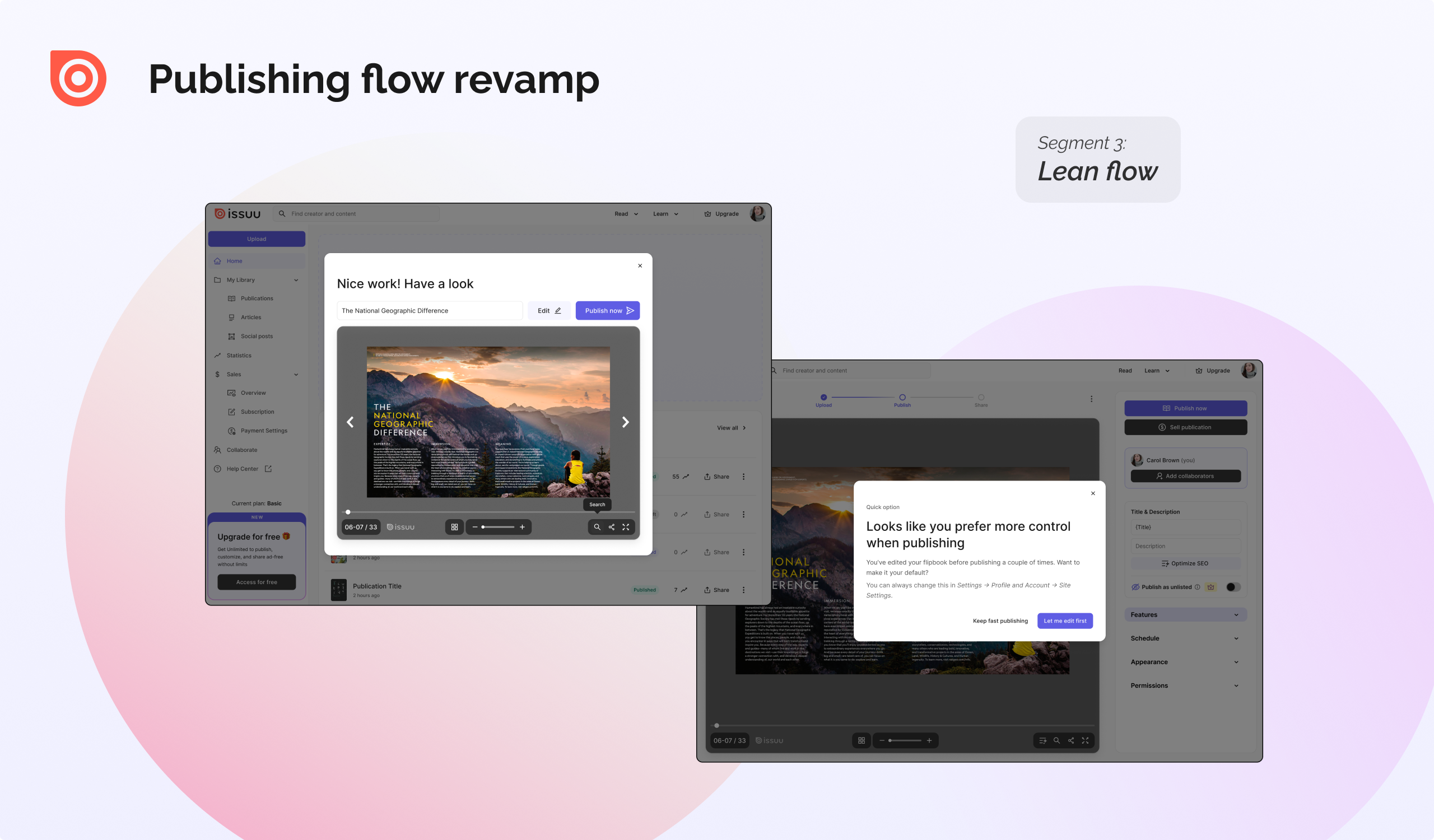Image resolution: width=1434 pixels, height=840 pixels.
Task: Open Statistics in the sidebar
Action: (239, 356)
